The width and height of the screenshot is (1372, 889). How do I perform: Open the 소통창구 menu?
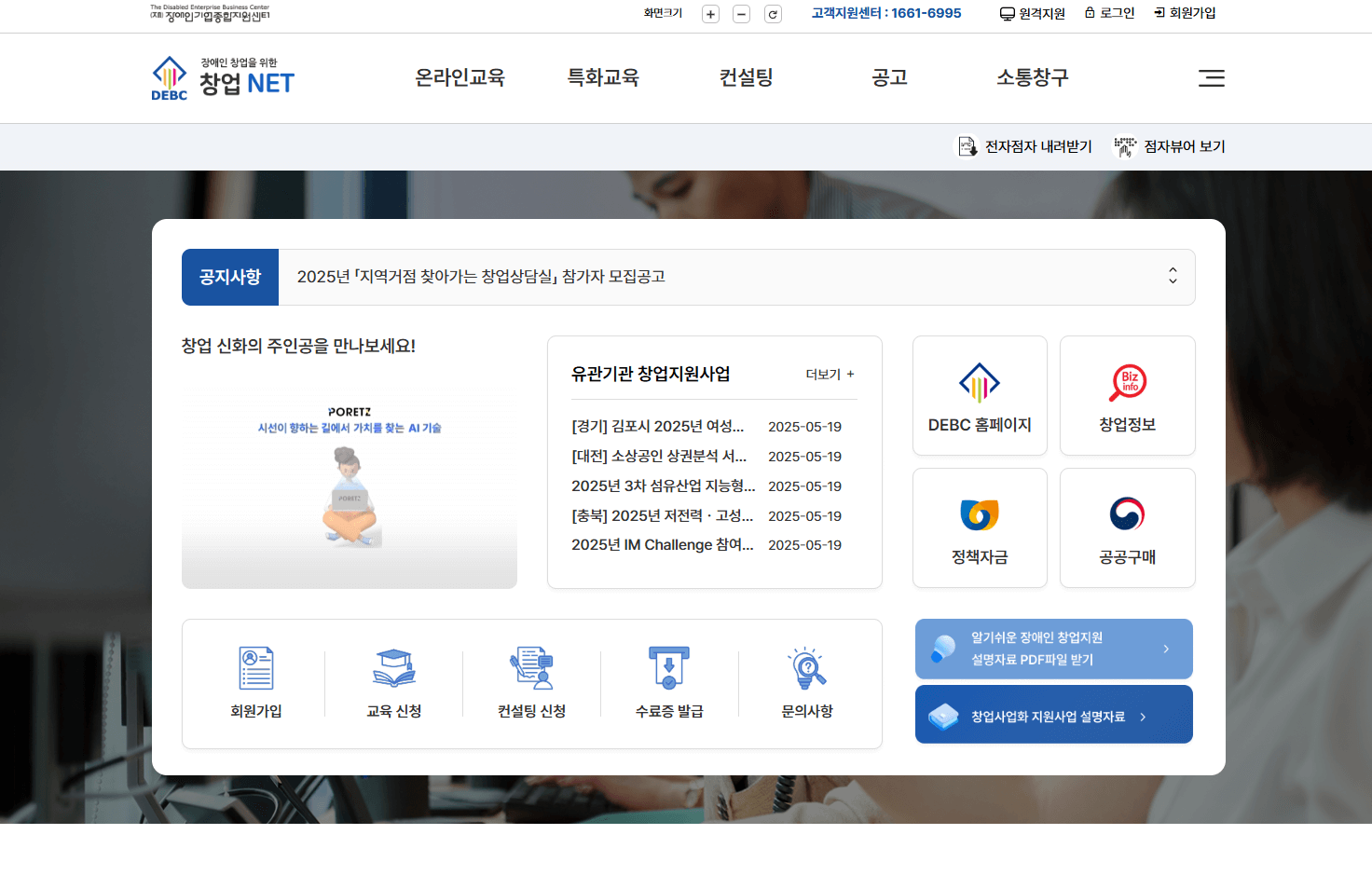point(1032,77)
